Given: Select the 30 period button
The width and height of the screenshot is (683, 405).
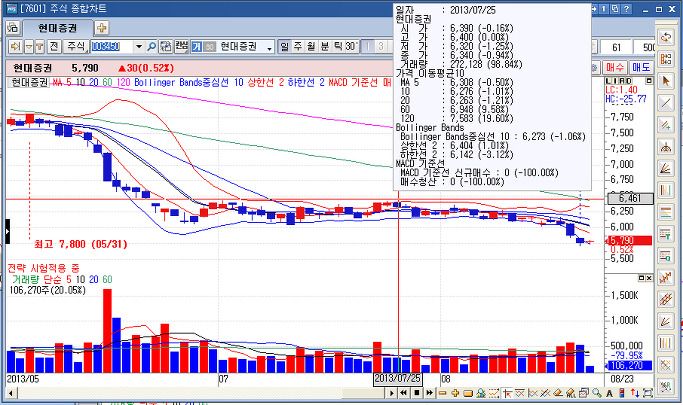Looking at the screenshot, I should [351, 46].
